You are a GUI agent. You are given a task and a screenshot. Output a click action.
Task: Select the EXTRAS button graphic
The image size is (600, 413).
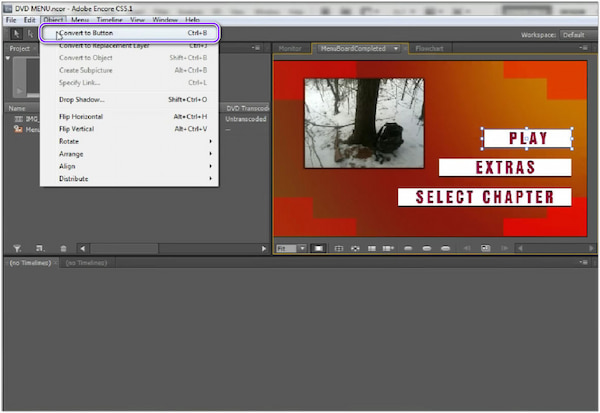[505, 167]
